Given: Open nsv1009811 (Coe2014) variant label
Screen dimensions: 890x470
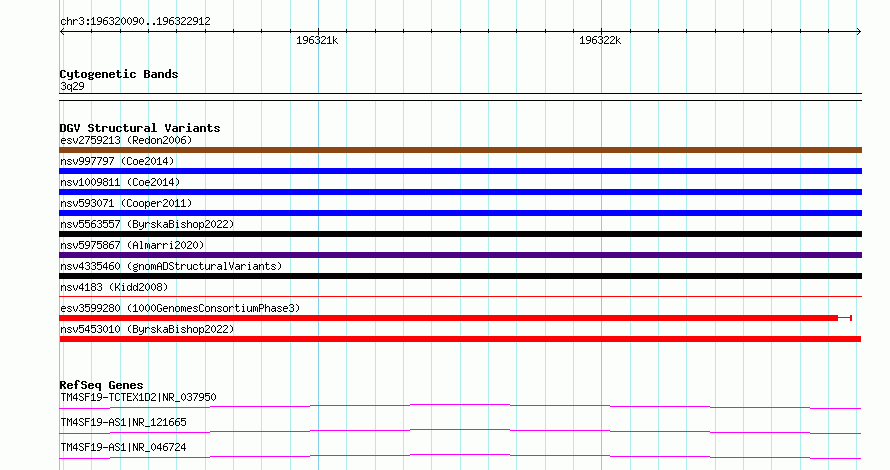Looking at the screenshot, I should (x=120, y=182).
